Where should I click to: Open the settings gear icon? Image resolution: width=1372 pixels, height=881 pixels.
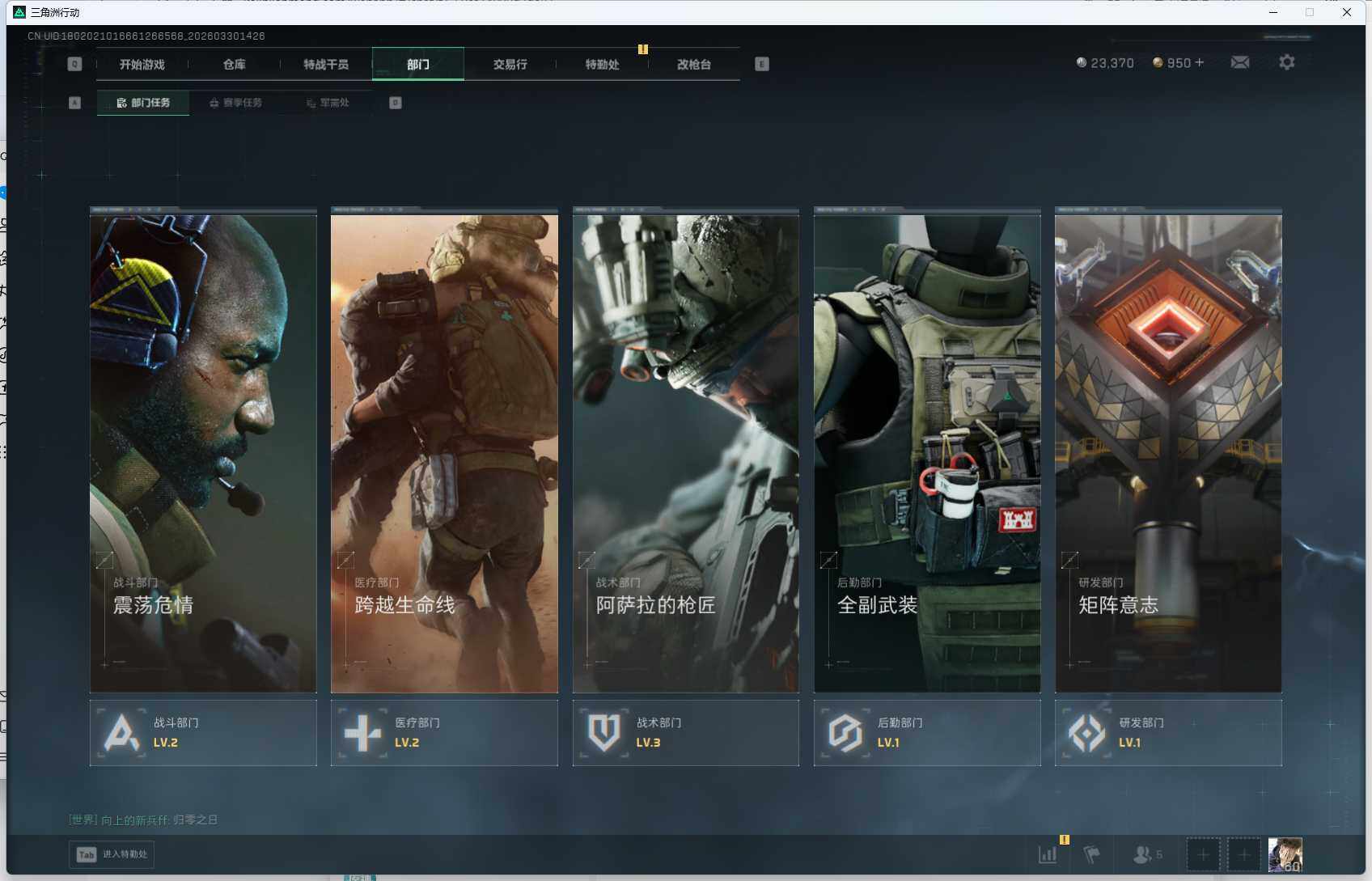click(1287, 62)
